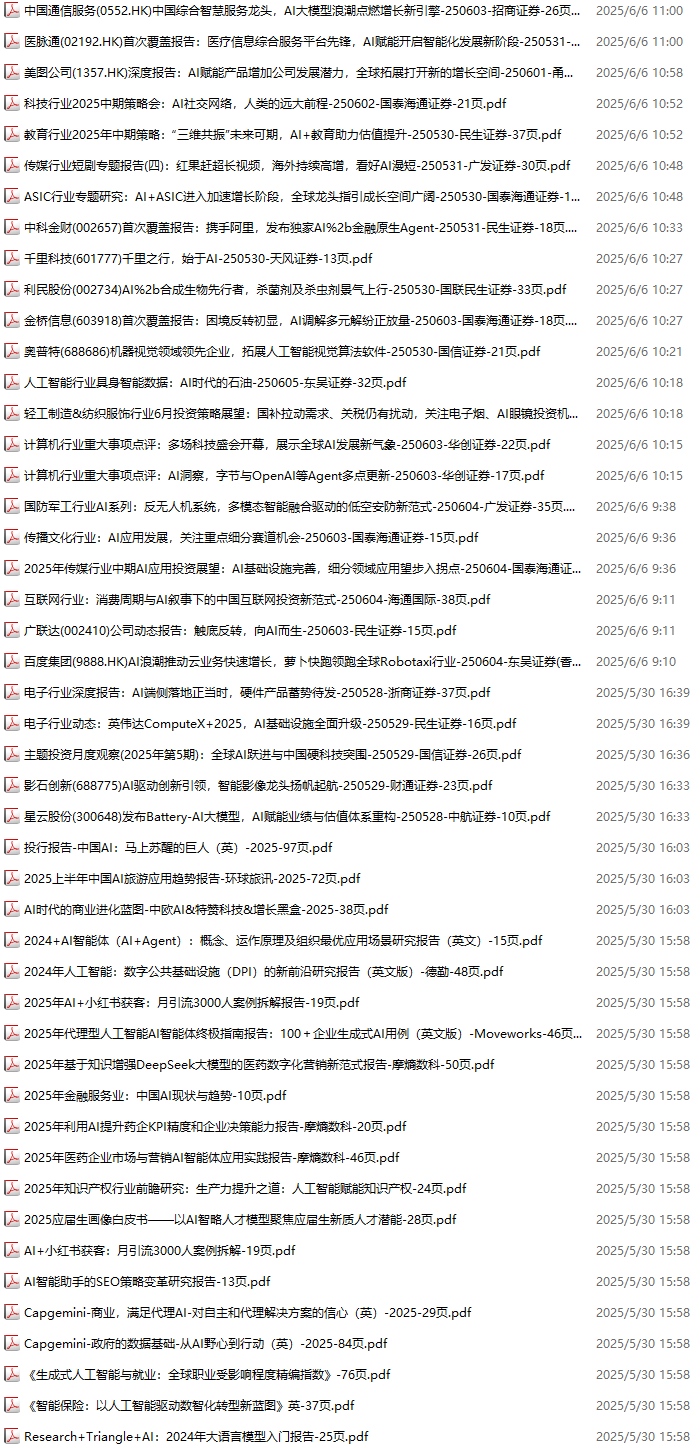
Task: Click the PDF icon for 美图公司(1357.HK)深度报告
Action: [12, 73]
